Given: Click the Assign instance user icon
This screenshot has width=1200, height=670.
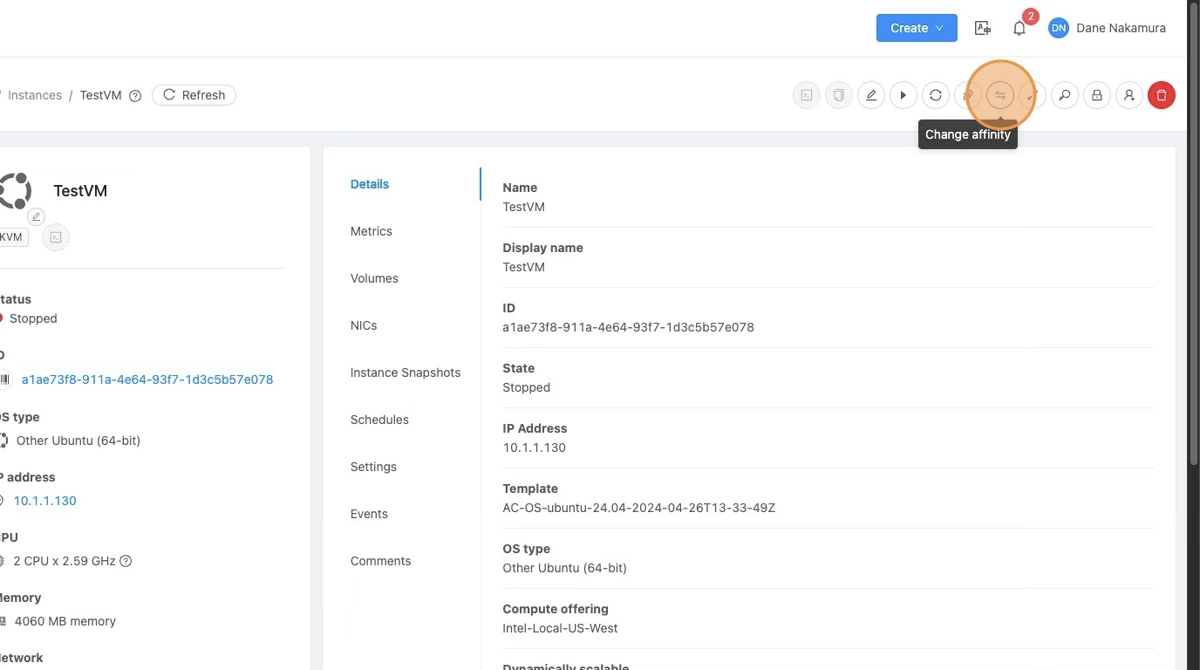Looking at the screenshot, I should [1129, 95].
